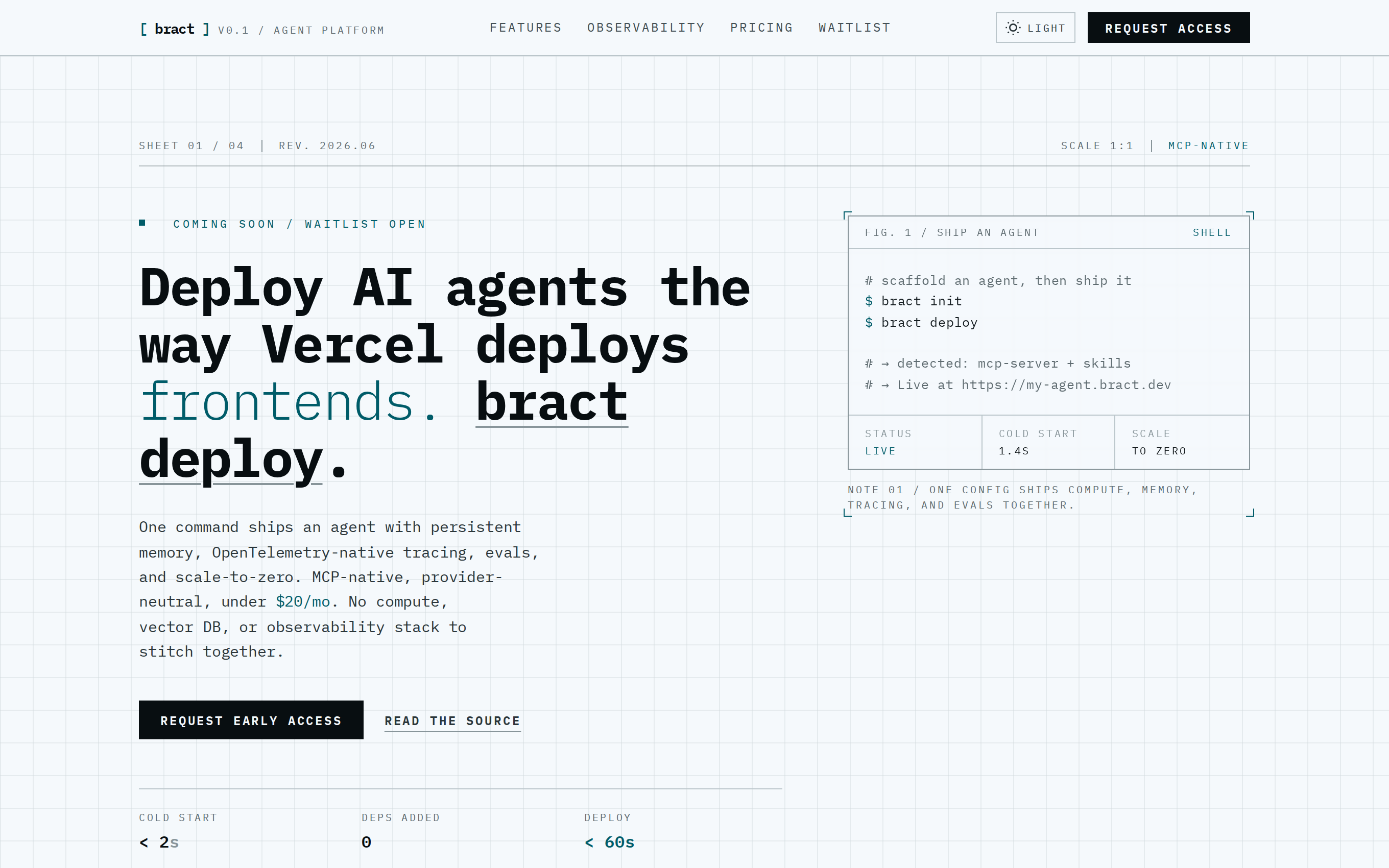Click the 'V0.1 / AGENT PLATFORM' text
Viewport: 1389px width, 868px height.
[301, 30]
